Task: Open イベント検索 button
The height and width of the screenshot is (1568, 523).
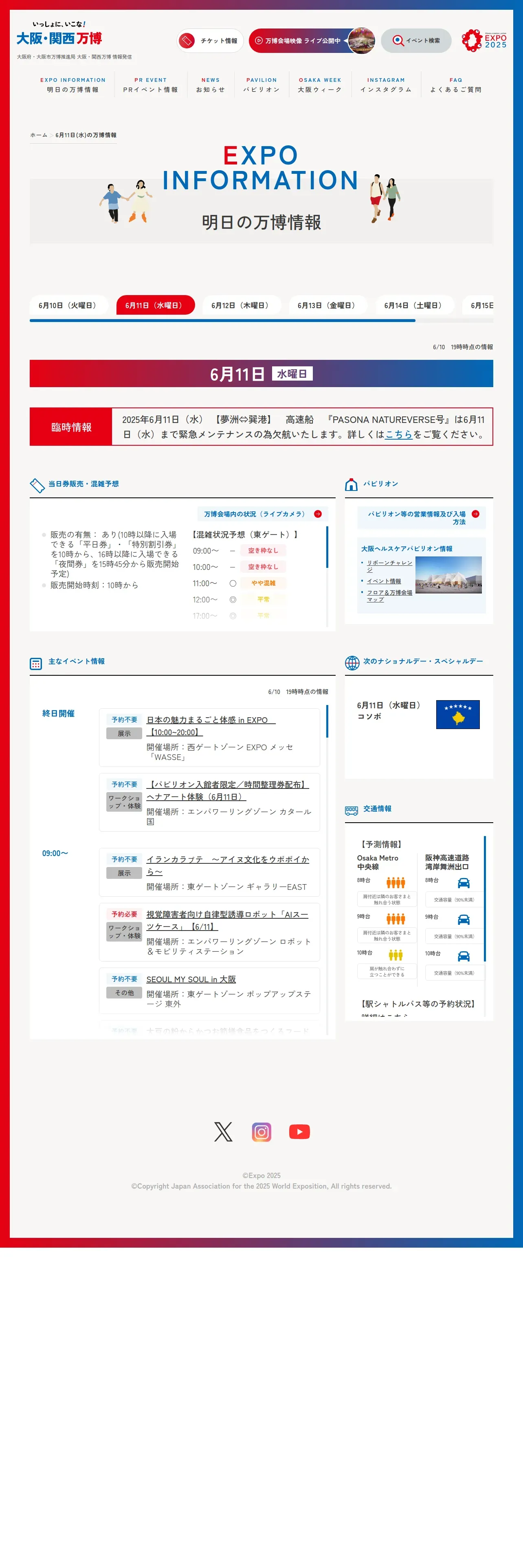Action: pos(416,41)
